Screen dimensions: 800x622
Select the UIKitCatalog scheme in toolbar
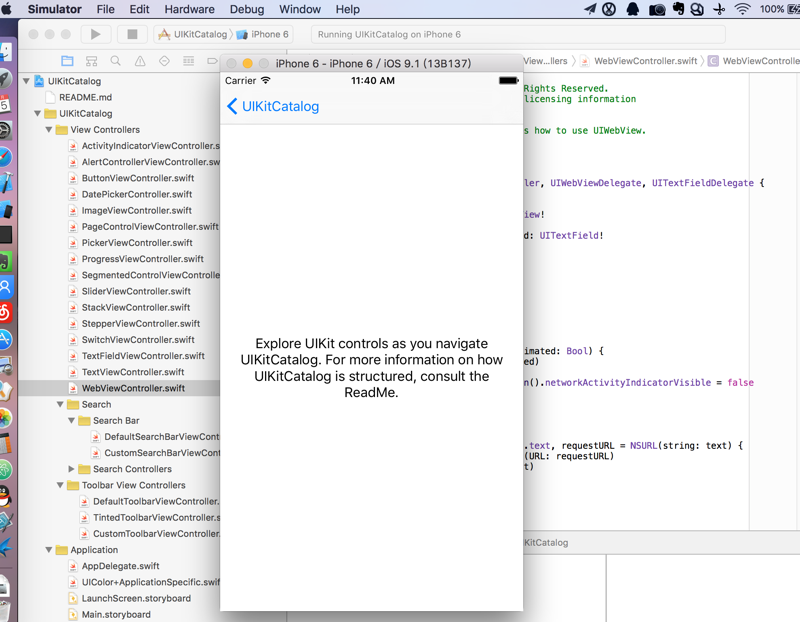pyautogui.click(x=193, y=34)
